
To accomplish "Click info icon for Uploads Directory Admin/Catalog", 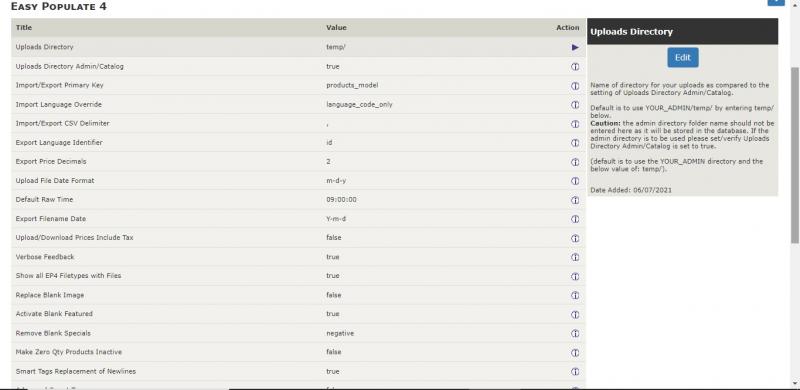I will click(x=575, y=66).
